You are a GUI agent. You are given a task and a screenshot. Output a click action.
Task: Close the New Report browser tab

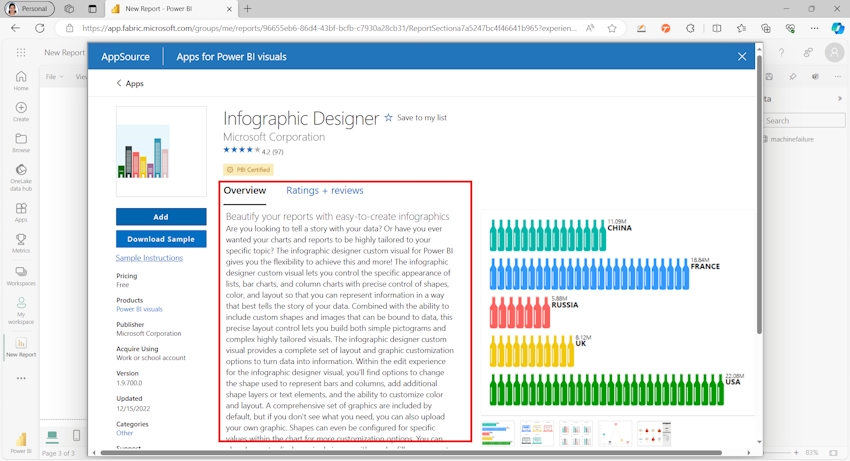[x=229, y=9]
